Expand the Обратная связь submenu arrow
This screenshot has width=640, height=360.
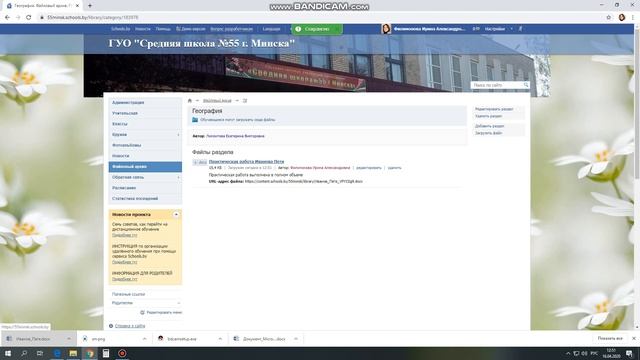178,178
